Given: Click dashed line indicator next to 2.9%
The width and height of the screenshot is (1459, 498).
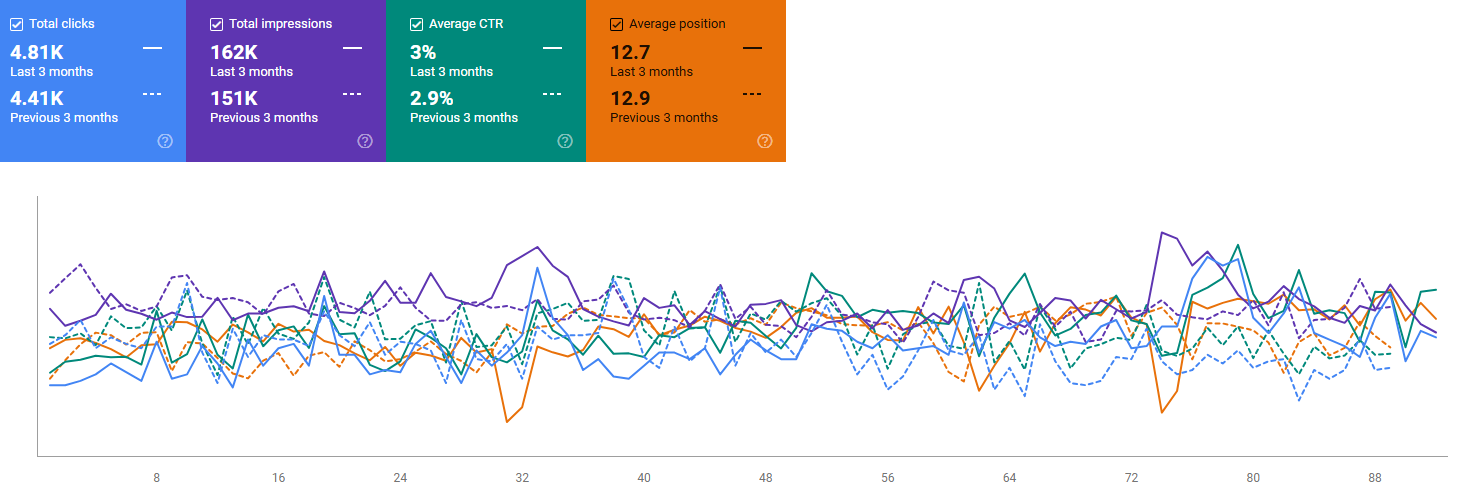Looking at the screenshot, I should pos(552,94).
